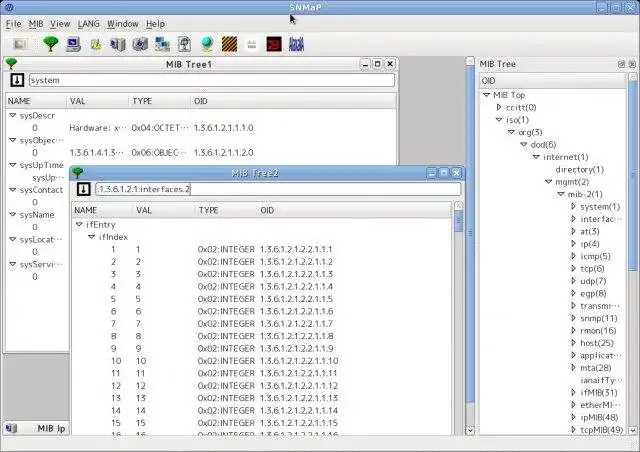The image size is (640, 452).
Task: Collapse the internet(1) node
Action: (x=536, y=157)
